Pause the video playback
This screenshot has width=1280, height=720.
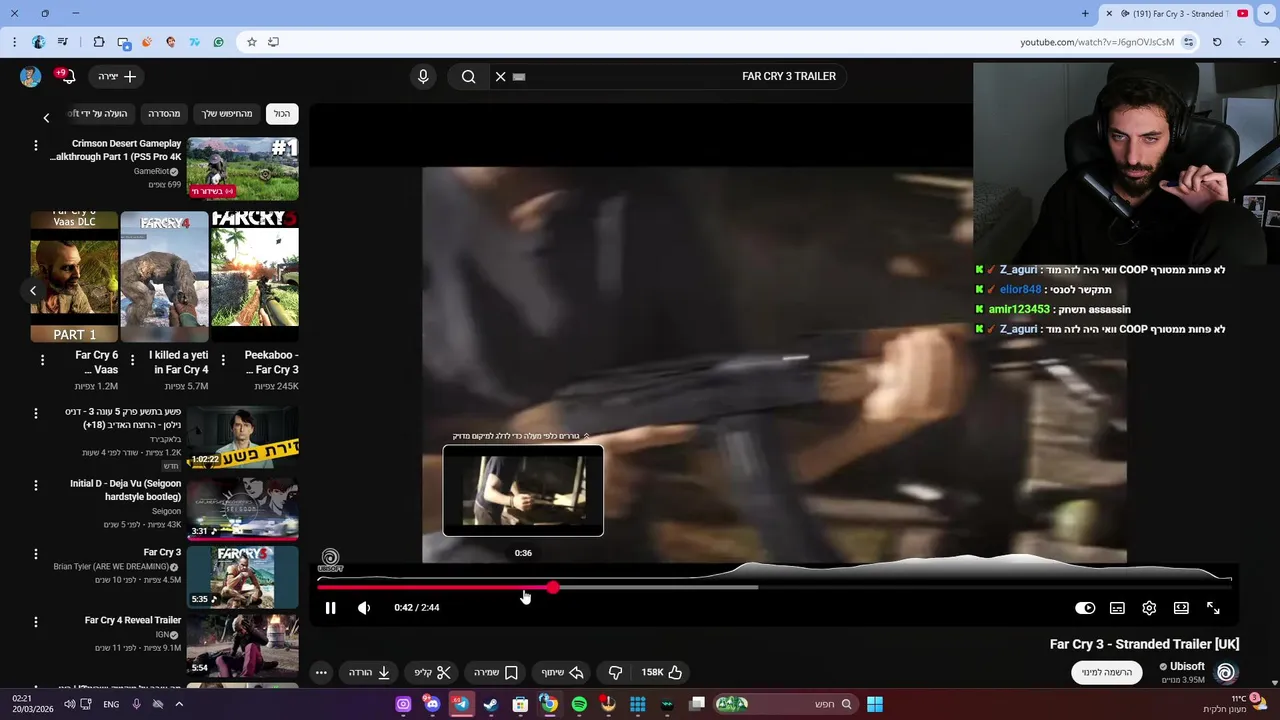click(x=330, y=608)
